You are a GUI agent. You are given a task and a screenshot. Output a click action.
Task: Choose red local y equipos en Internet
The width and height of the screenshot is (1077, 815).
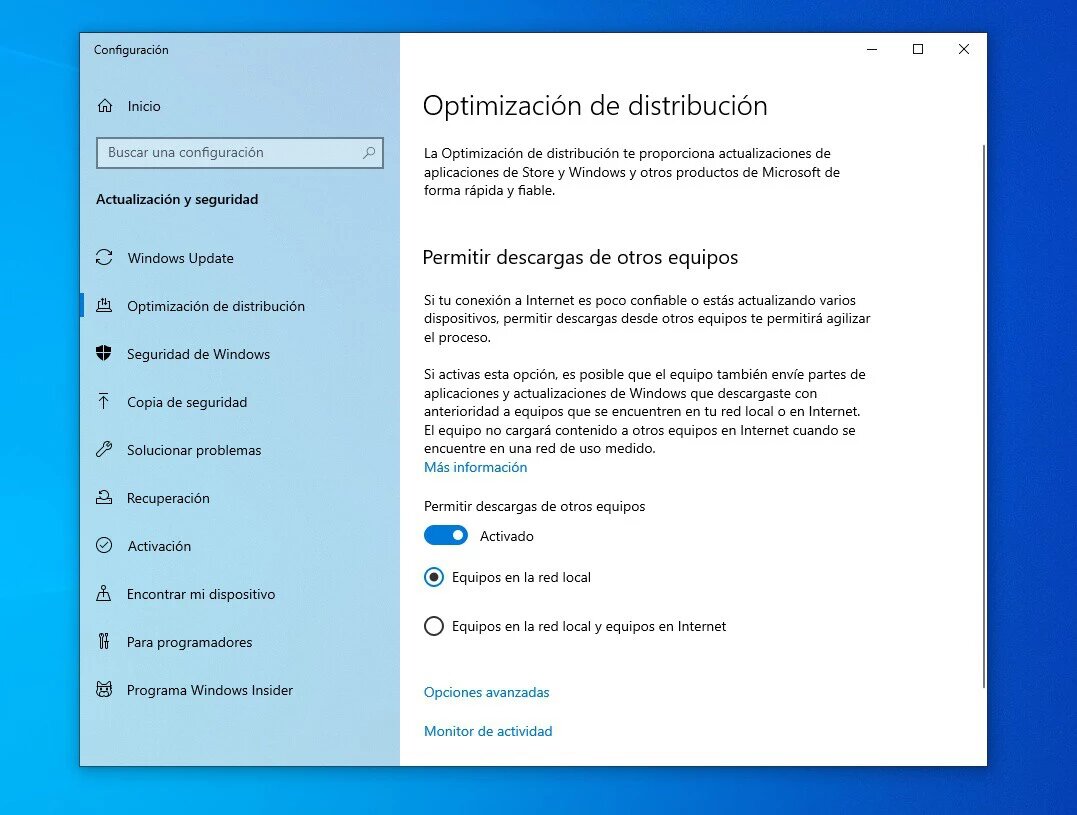(434, 626)
